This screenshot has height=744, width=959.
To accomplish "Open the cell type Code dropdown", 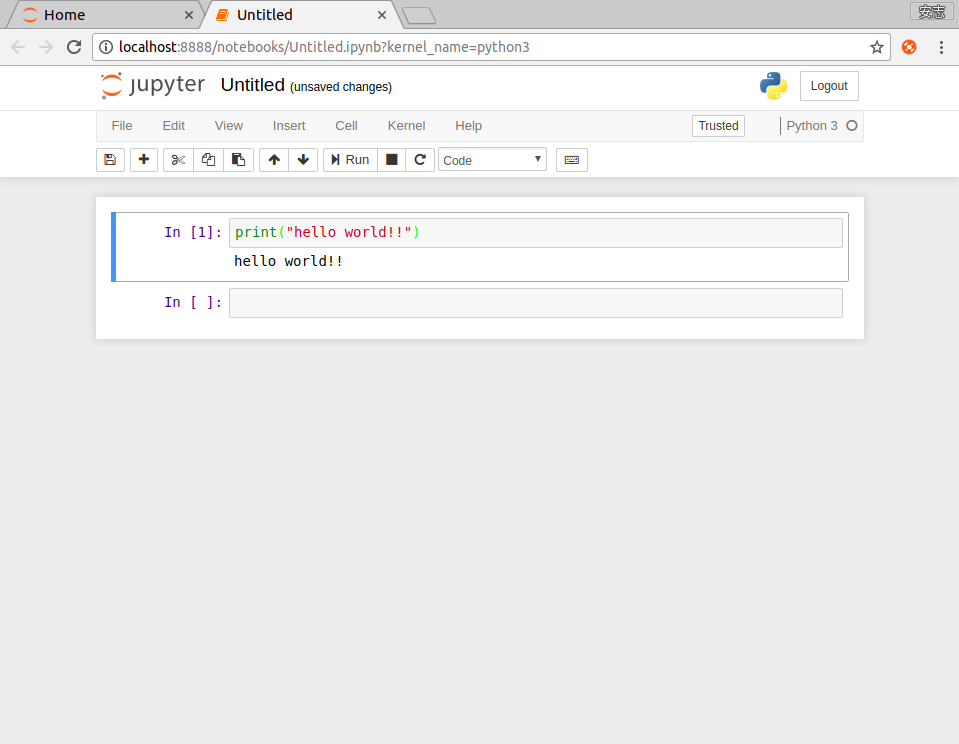I will click(x=492, y=160).
